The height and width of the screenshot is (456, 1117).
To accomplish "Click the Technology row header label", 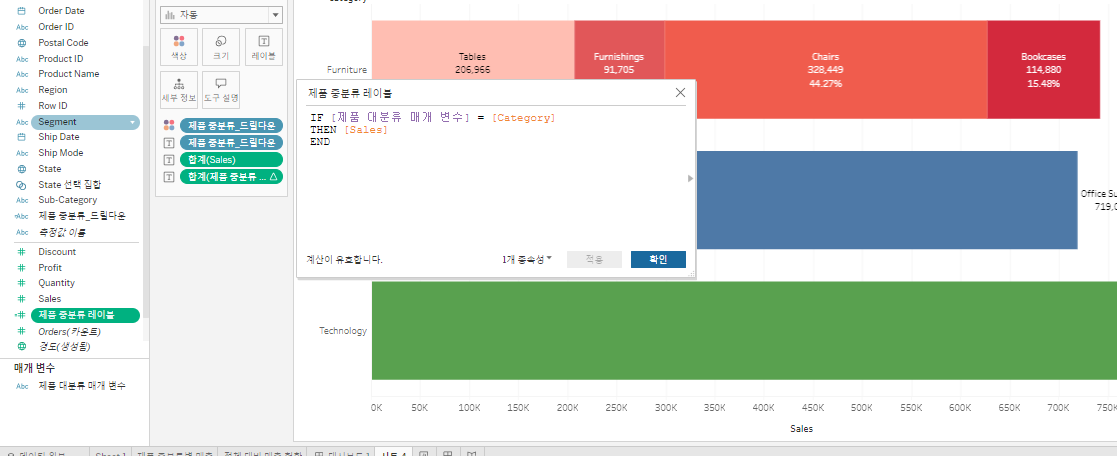I will [343, 331].
